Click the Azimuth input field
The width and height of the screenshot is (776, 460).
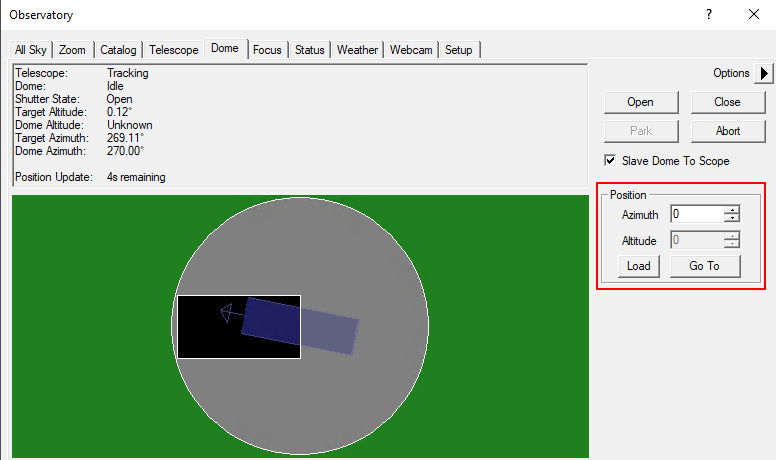[696, 214]
